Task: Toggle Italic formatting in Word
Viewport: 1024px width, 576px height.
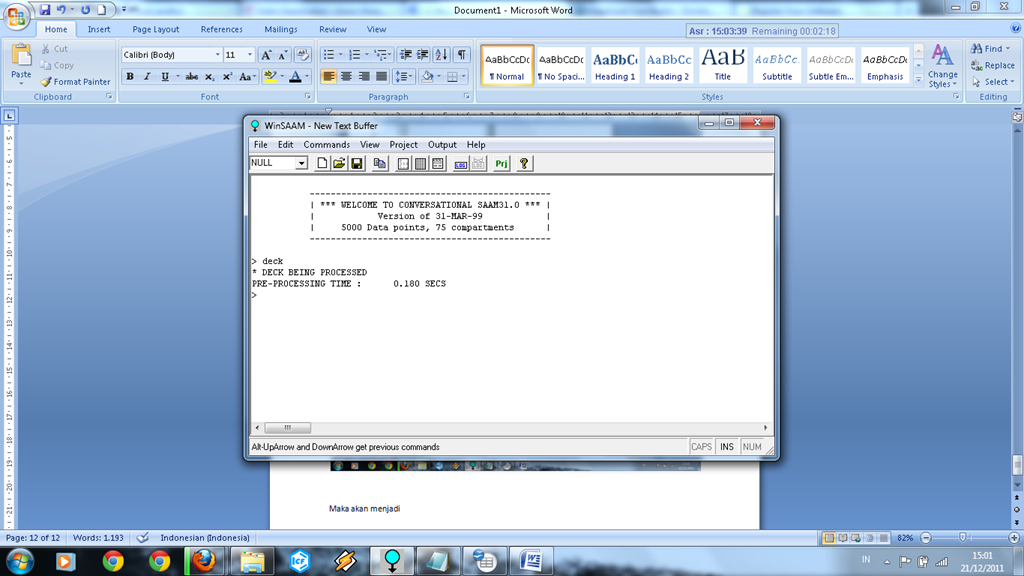Action: [147, 76]
